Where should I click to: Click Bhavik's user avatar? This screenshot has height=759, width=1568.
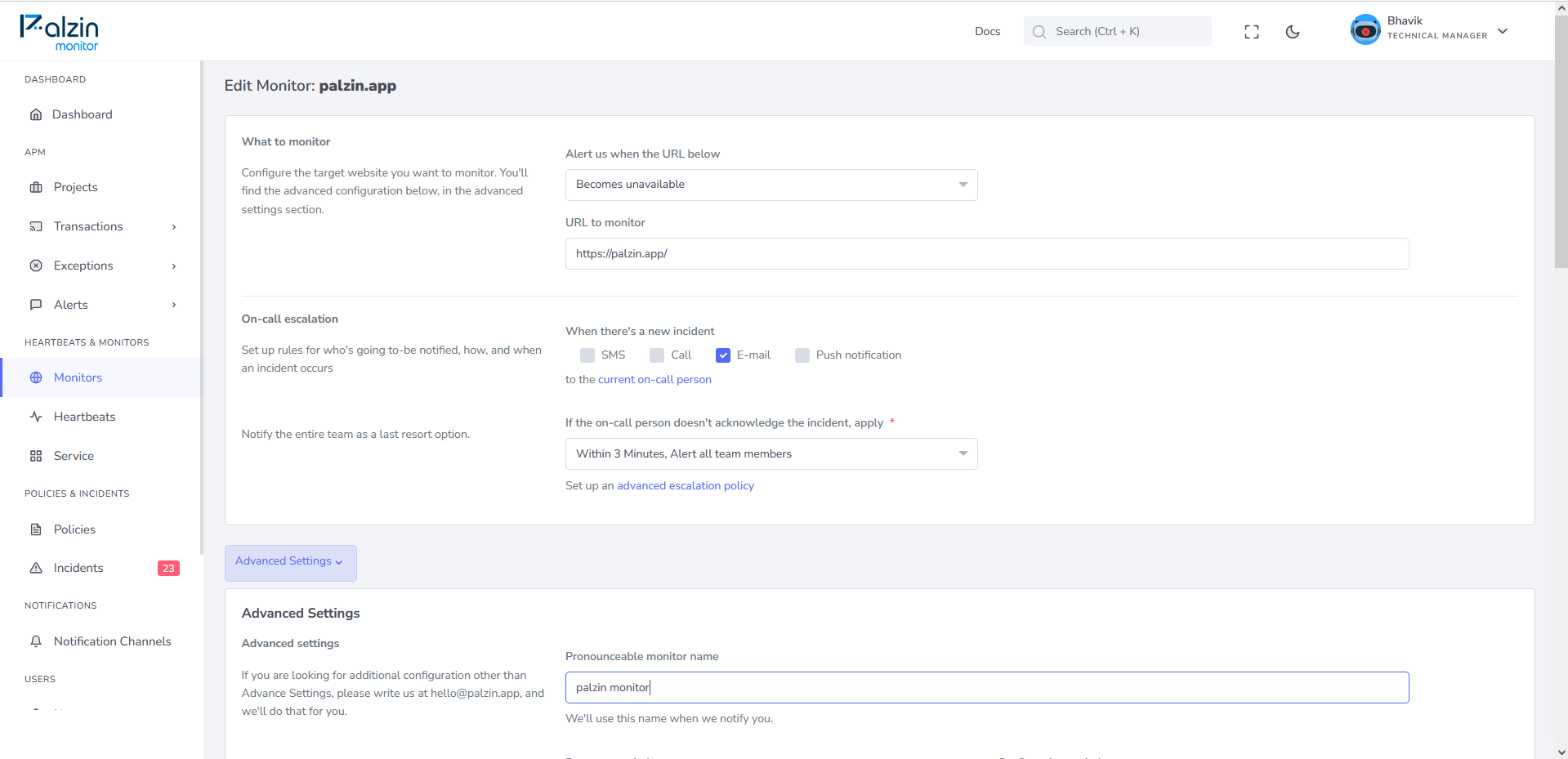coord(1365,30)
